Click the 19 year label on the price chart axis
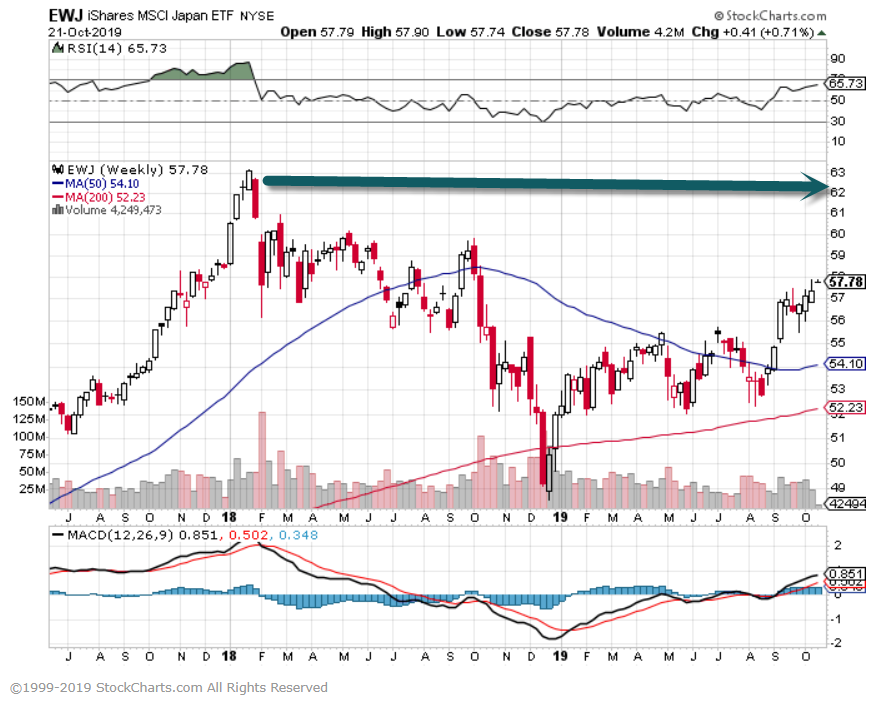893x707 pixels. tap(560, 517)
